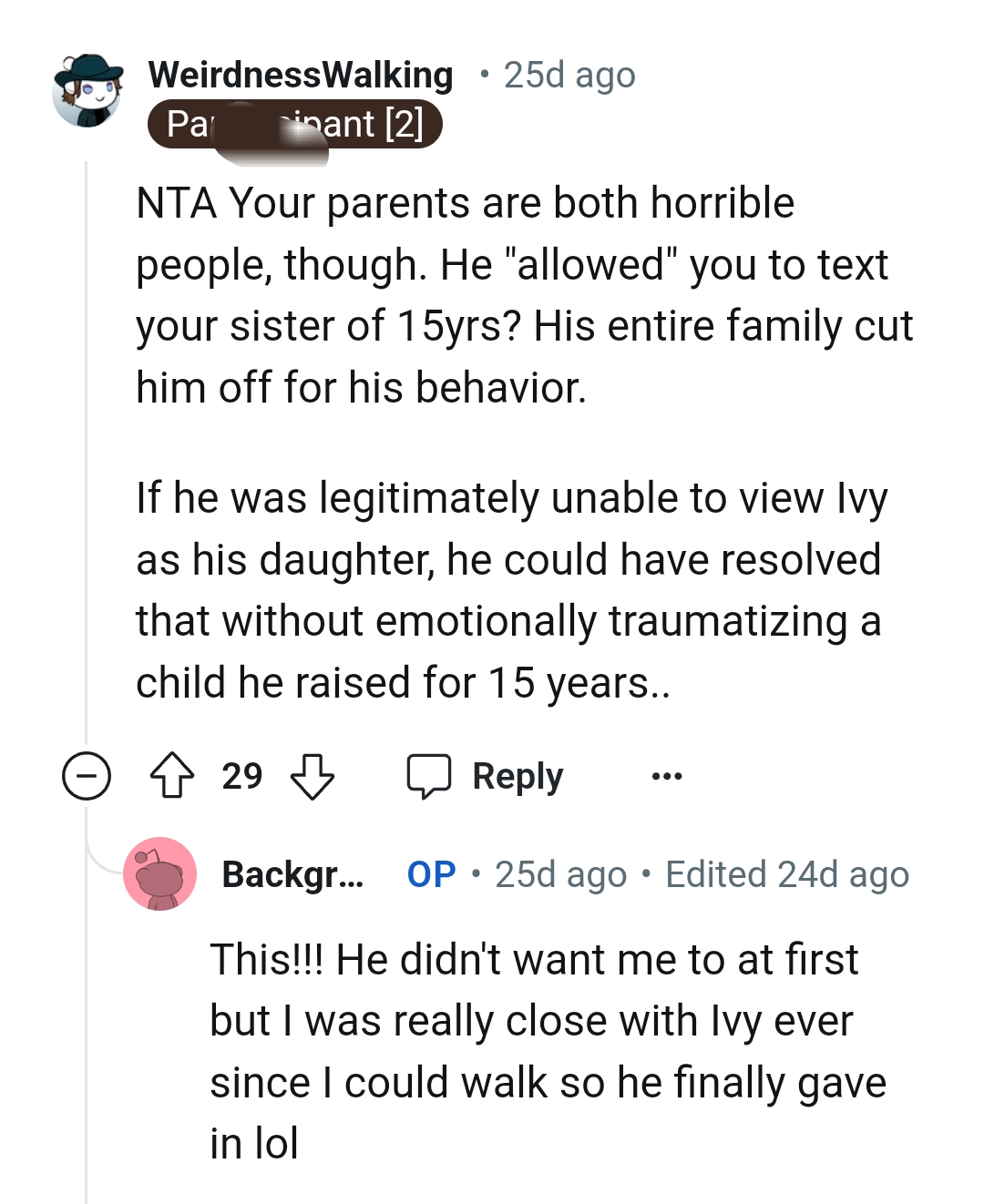Open the WeirdnessWalking user profile
This screenshot has height=1204, width=984.
301,75
